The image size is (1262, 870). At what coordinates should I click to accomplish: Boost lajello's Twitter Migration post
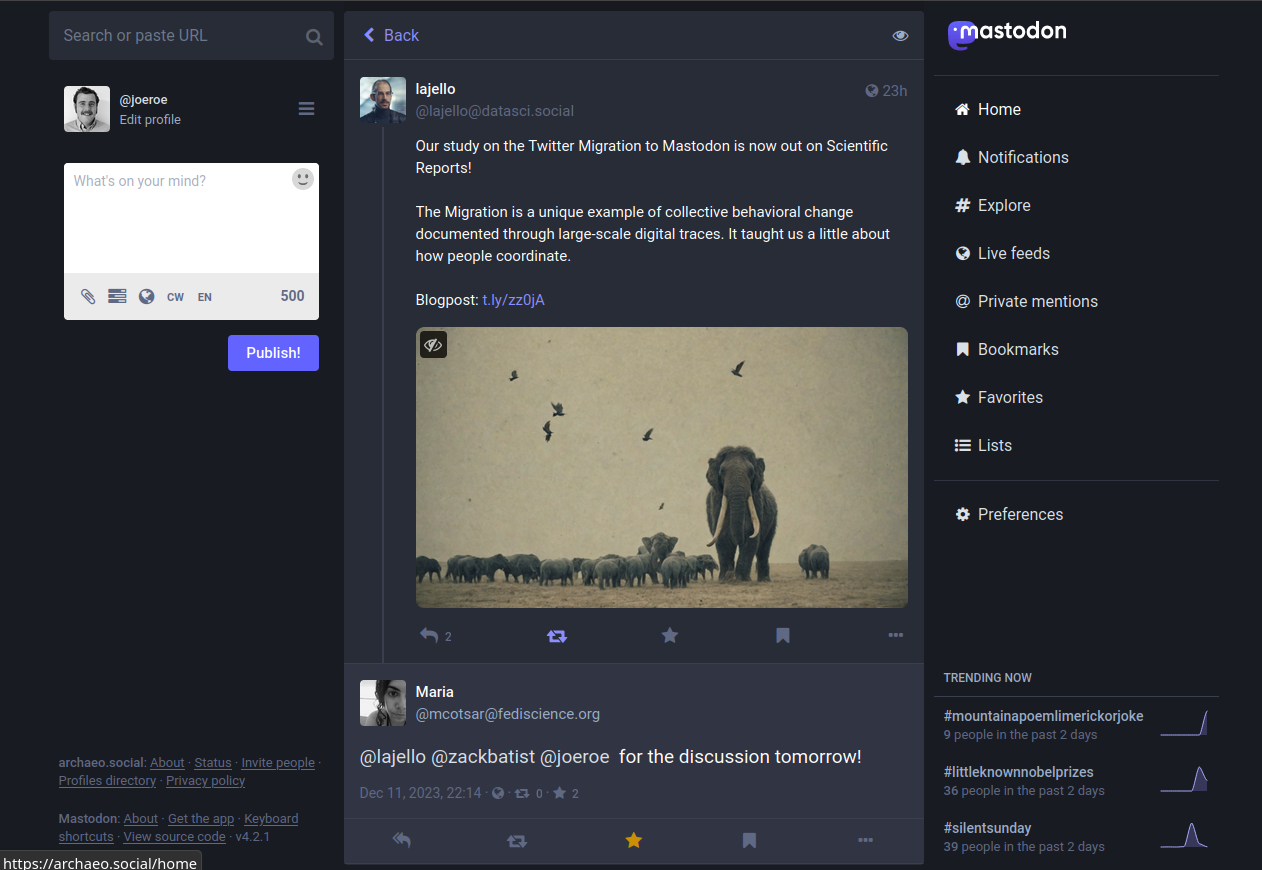557,635
